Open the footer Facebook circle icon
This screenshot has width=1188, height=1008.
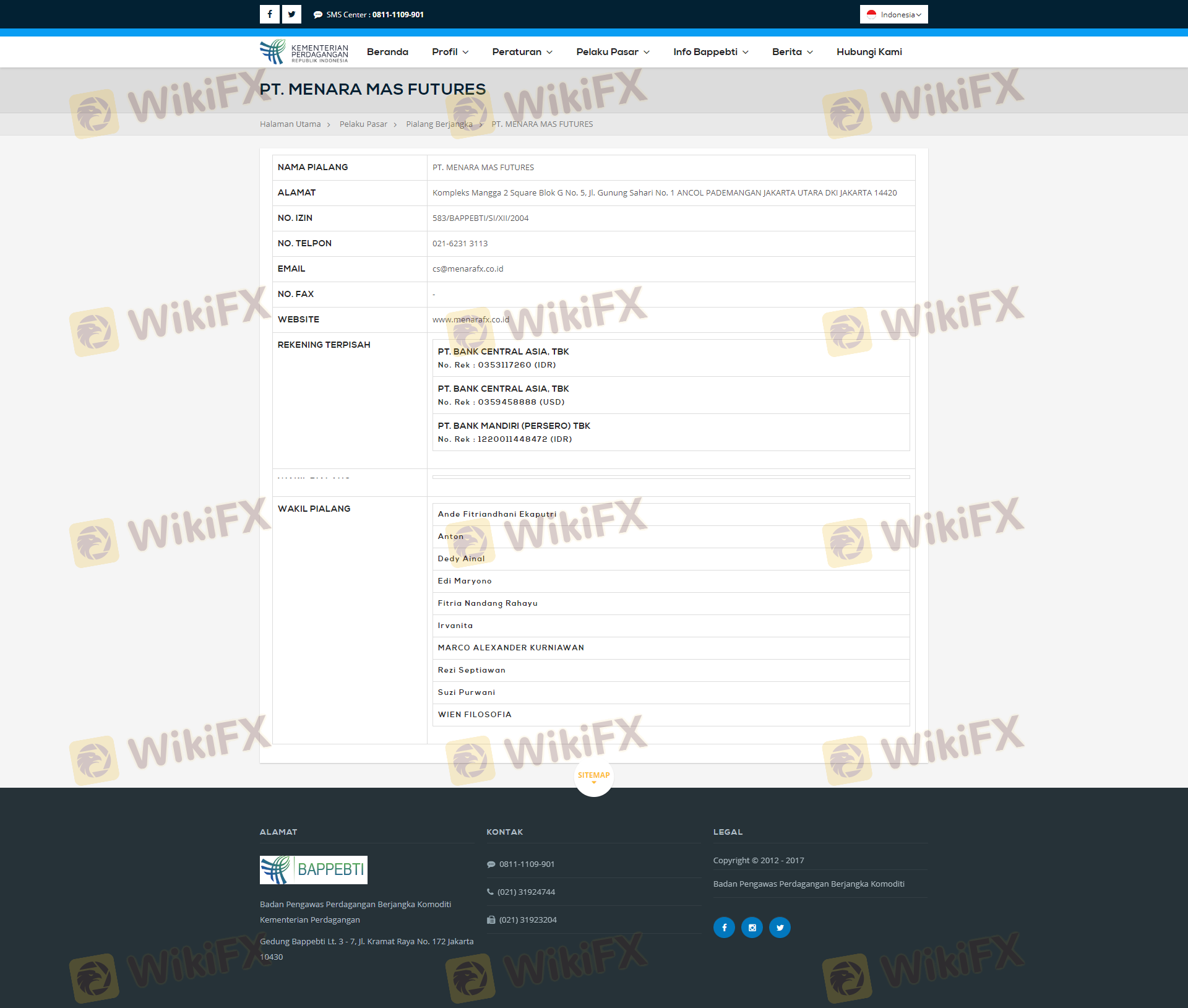coord(724,927)
